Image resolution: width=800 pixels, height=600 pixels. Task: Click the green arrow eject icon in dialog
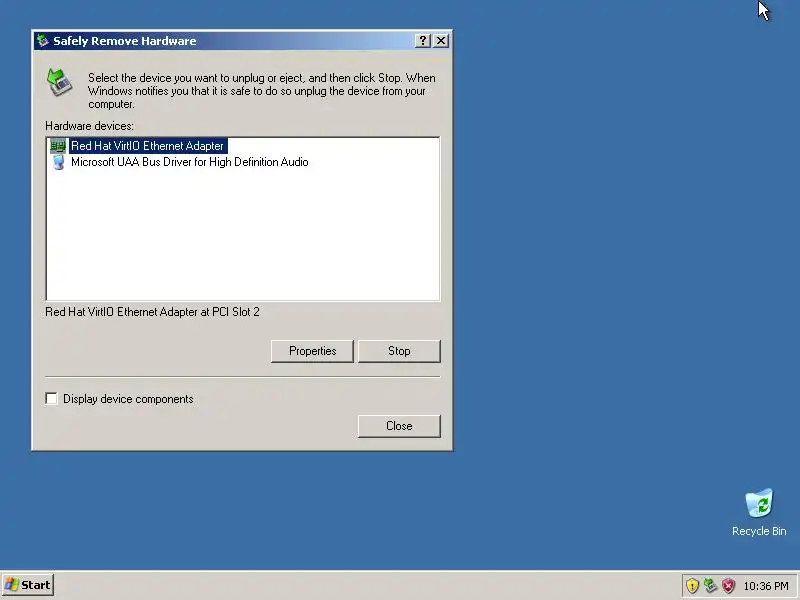pos(59,83)
